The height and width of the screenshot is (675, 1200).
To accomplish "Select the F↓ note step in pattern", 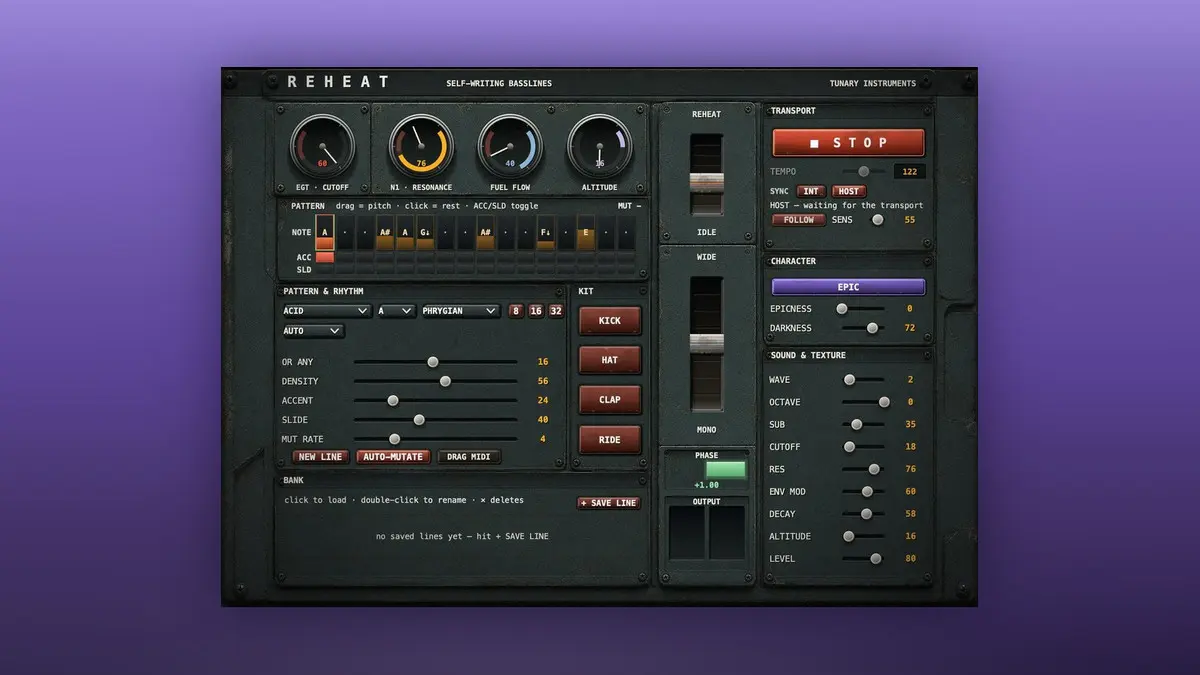I will (x=545, y=232).
